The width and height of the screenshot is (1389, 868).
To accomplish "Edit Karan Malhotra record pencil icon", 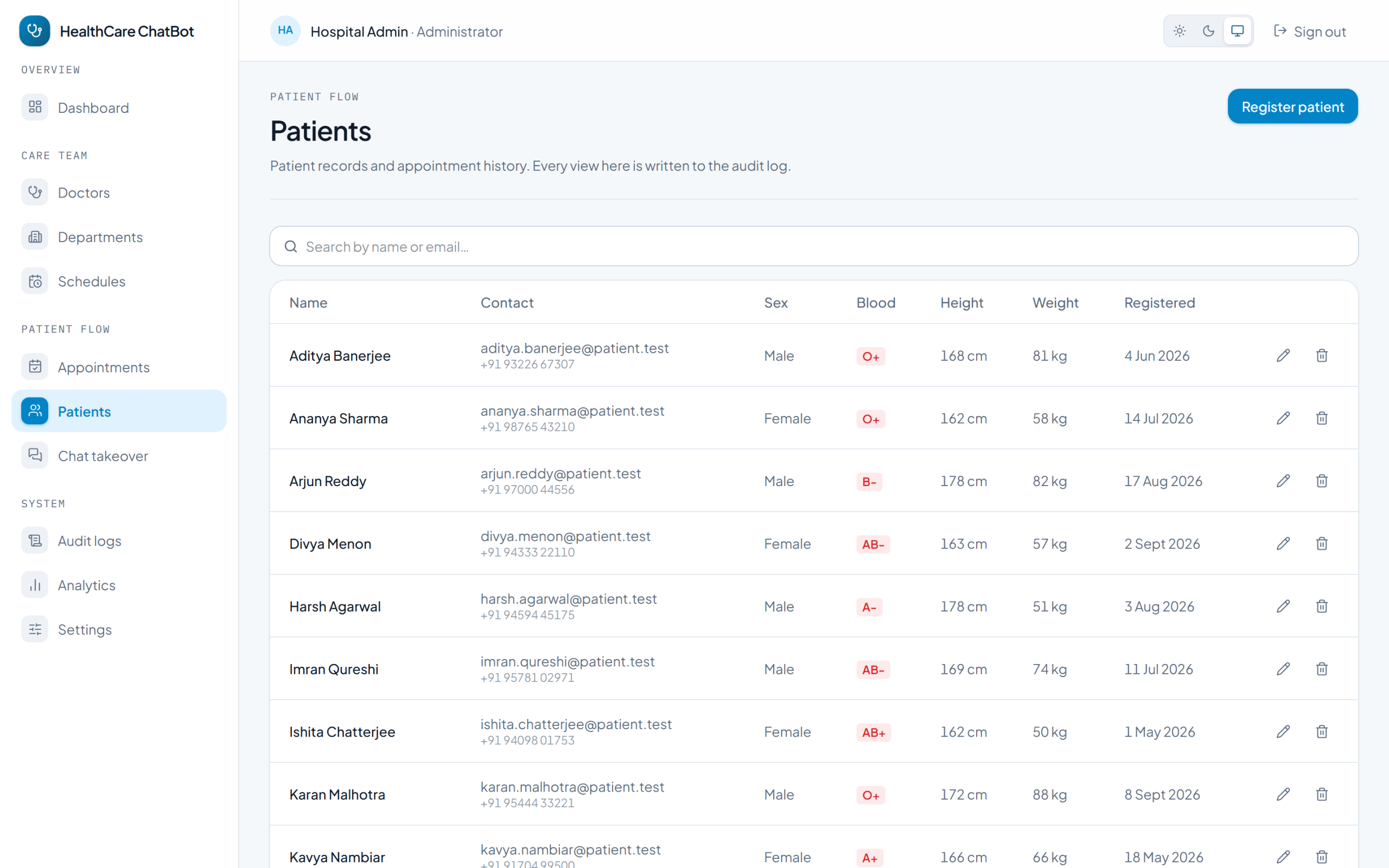I will coord(1283,794).
